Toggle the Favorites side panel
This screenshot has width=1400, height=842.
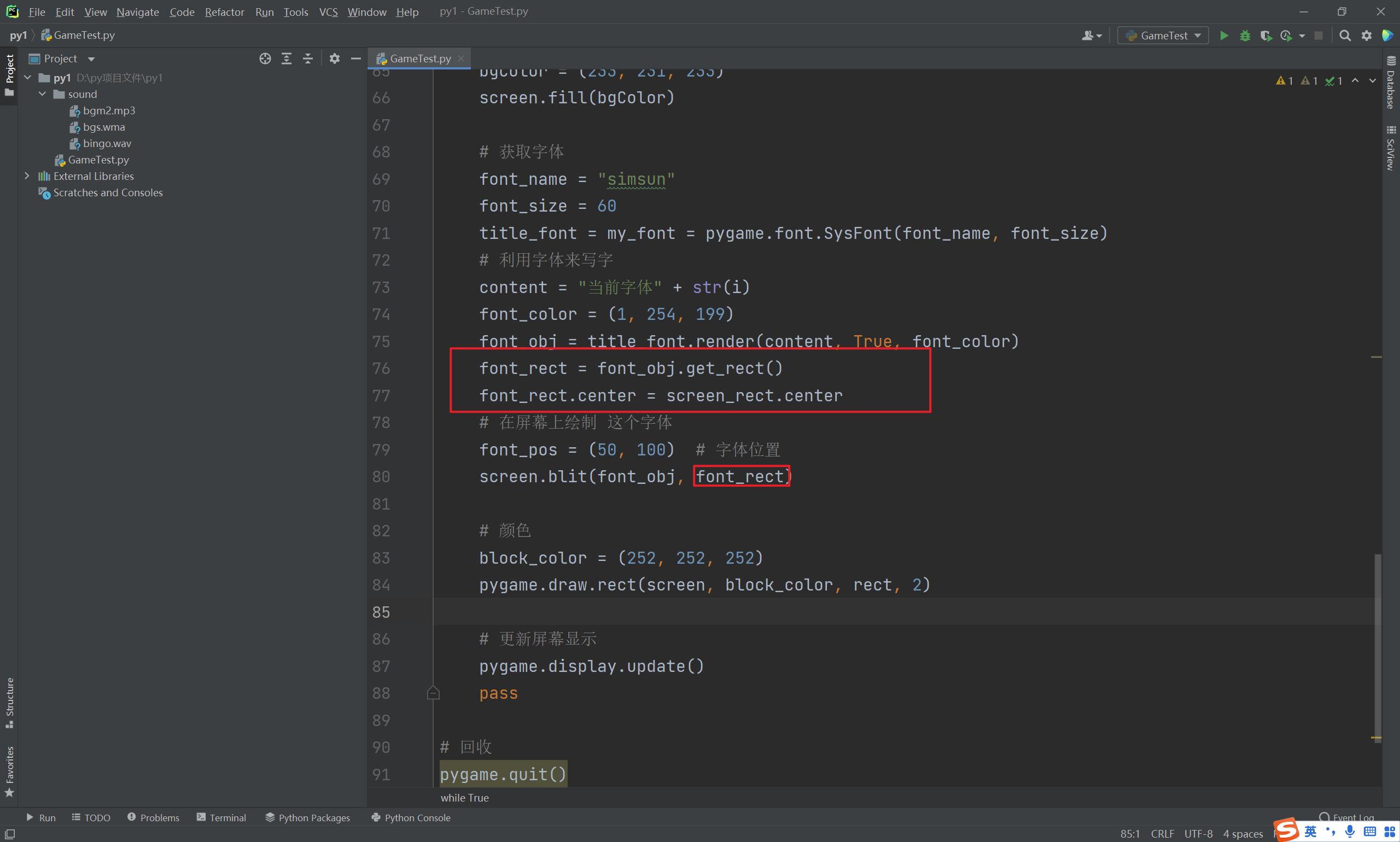[x=9, y=769]
